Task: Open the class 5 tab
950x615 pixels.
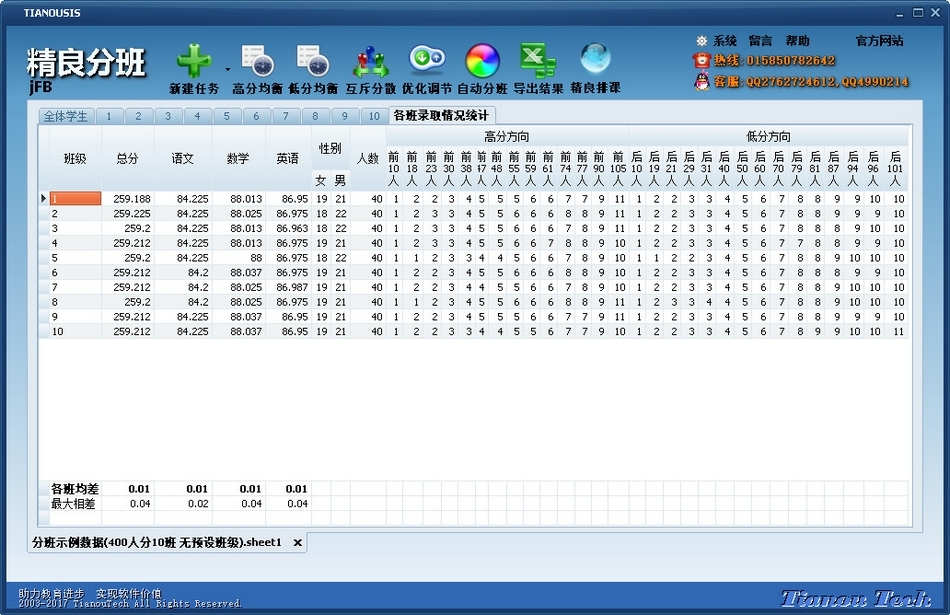Action: click(226, 116)
